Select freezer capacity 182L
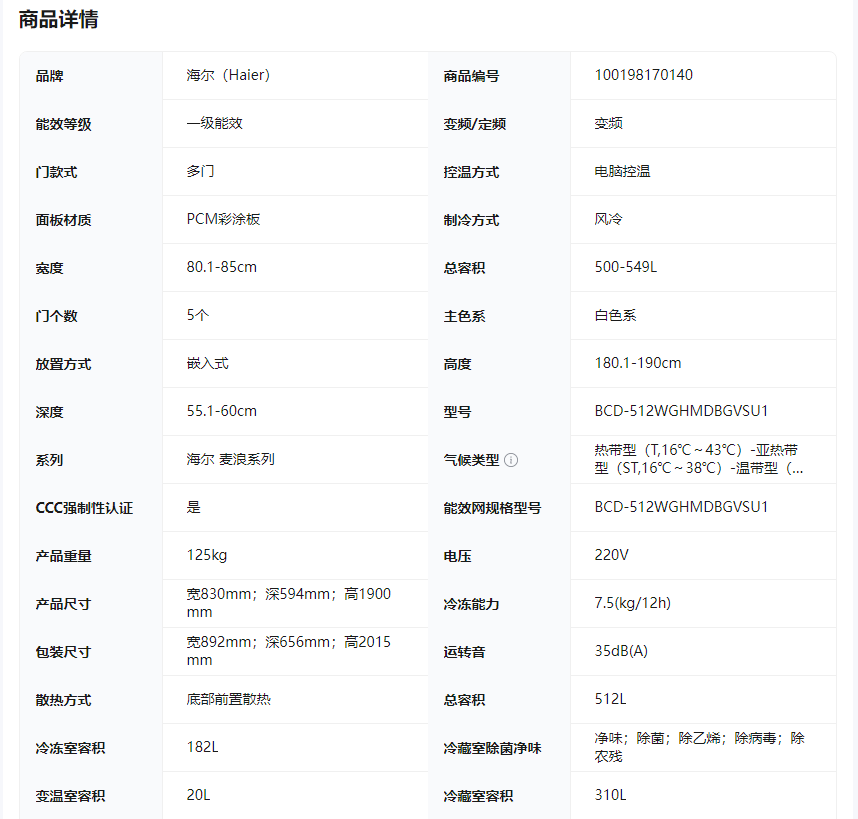858x819 pixels. [202, 747]
